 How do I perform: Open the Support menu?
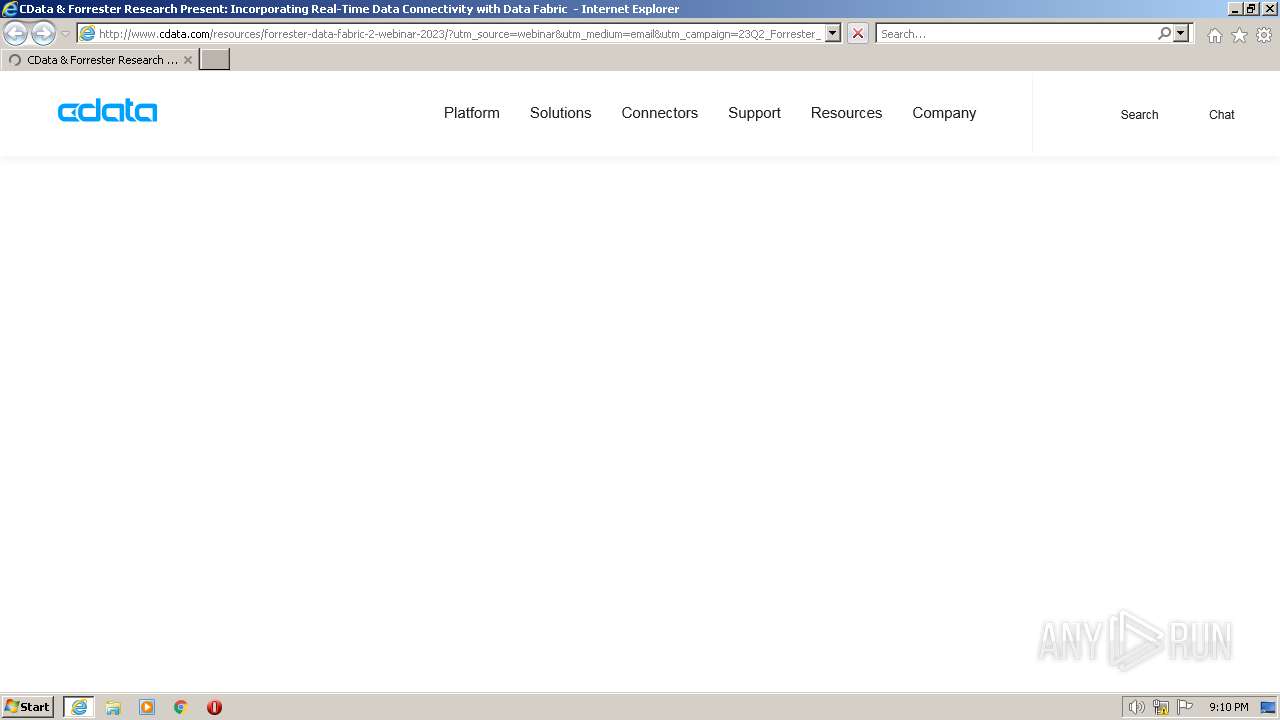[755, 113]
